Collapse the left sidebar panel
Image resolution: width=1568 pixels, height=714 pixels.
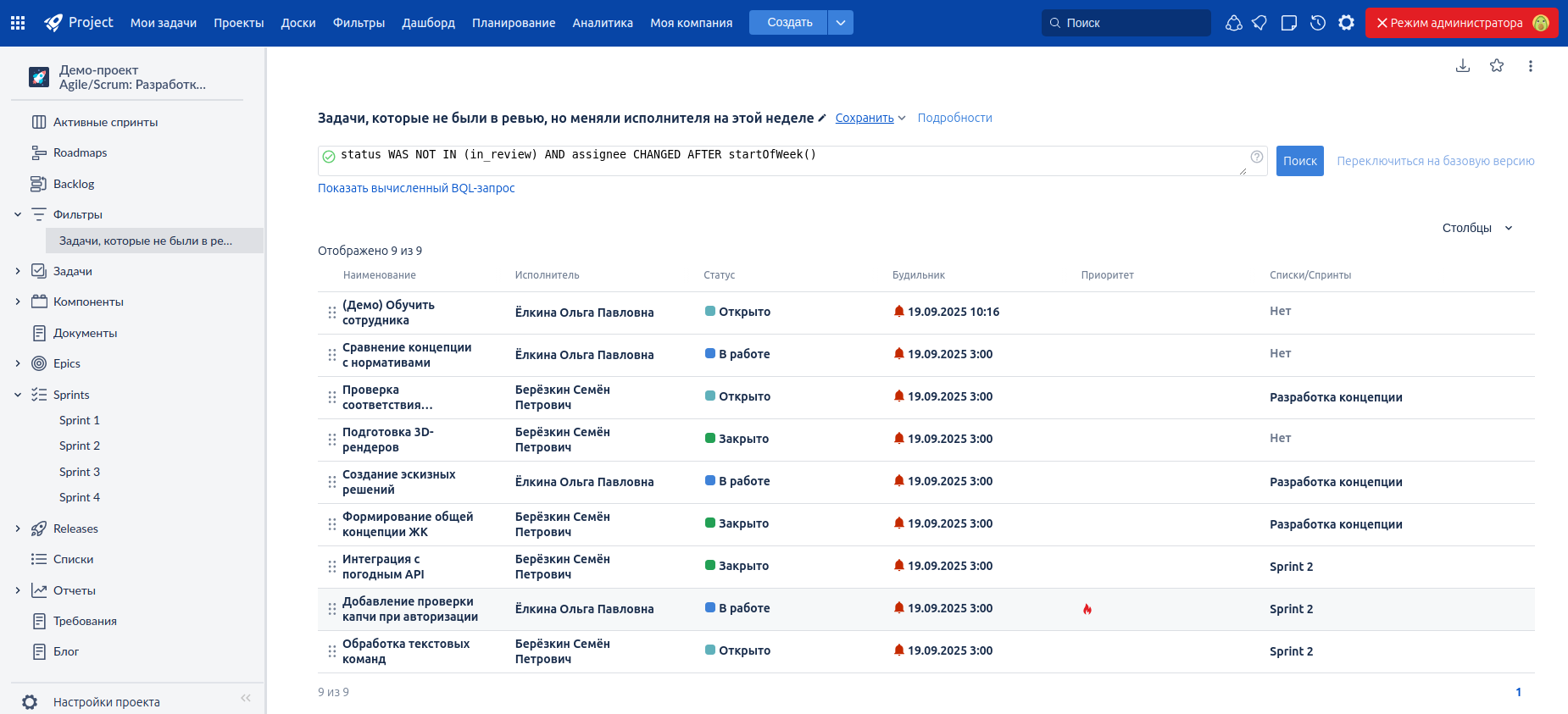pyautogui.click(x=246, y=698)
